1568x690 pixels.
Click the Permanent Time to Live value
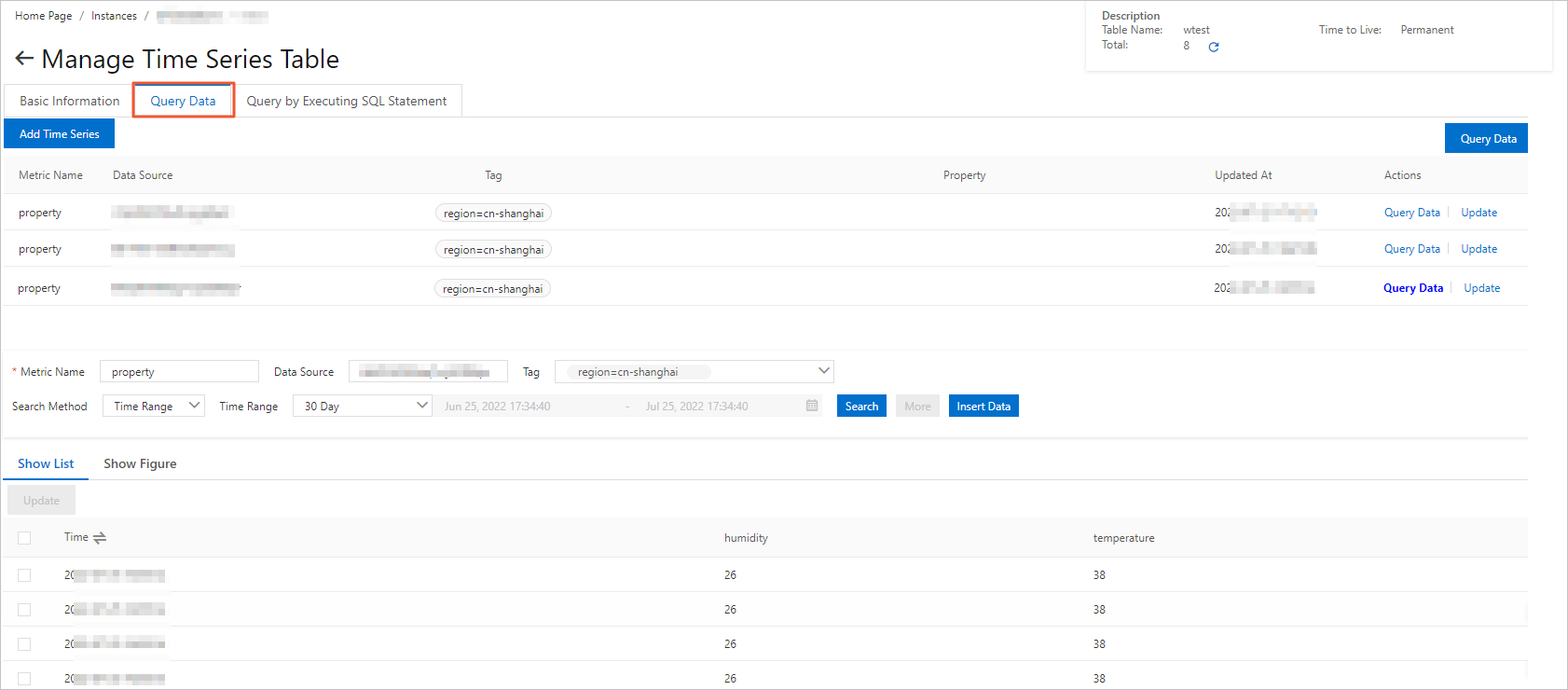pyautogui.click(x=1427, y=30)
